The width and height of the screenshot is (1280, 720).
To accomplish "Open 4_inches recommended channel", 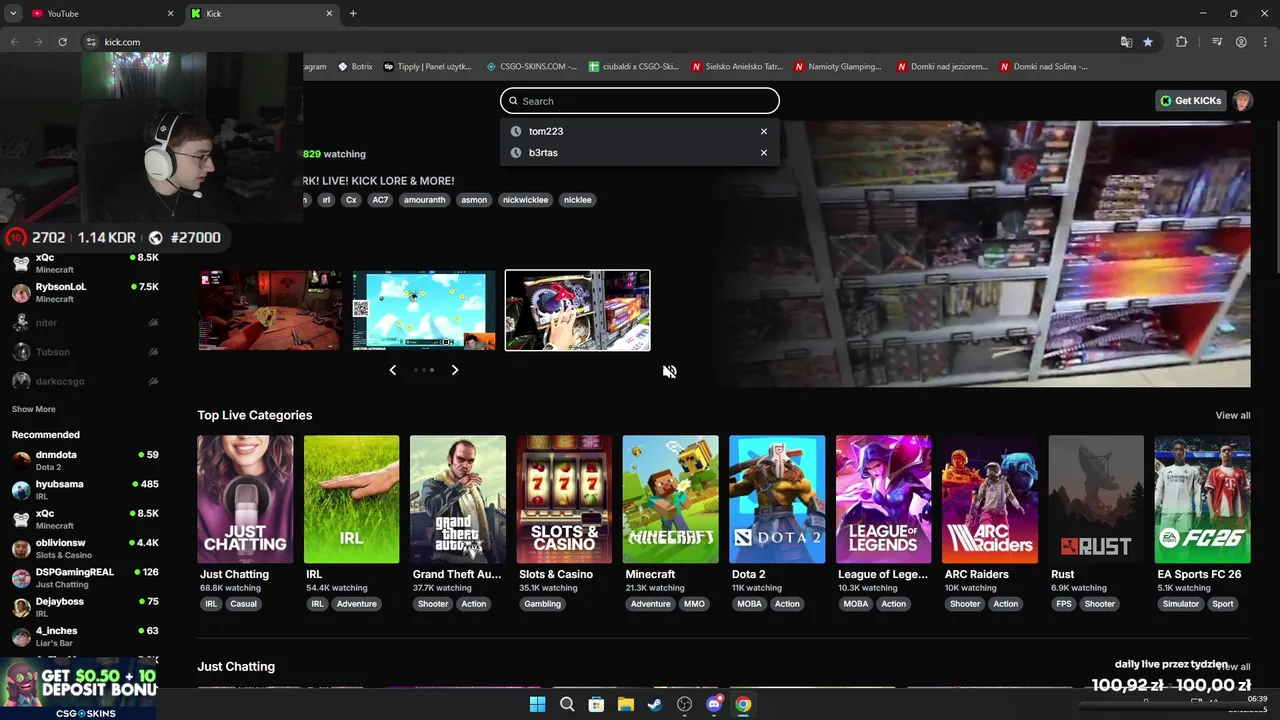I will click(x=85, y=636).
